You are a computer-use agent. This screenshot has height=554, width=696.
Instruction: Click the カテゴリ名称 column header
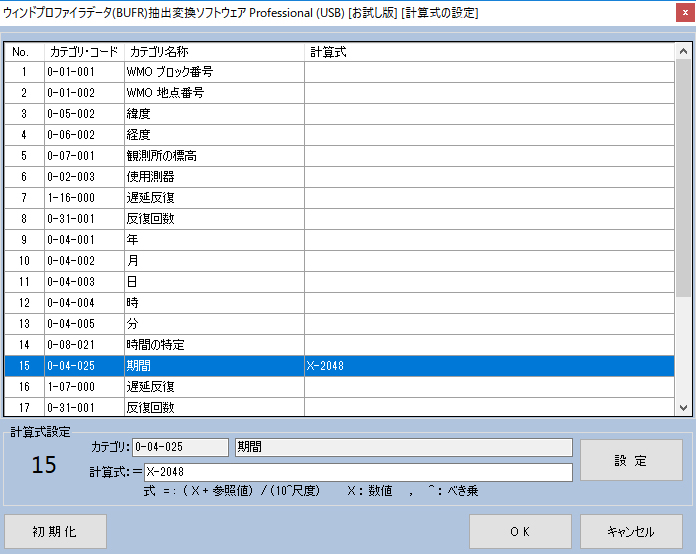point(214,51)
